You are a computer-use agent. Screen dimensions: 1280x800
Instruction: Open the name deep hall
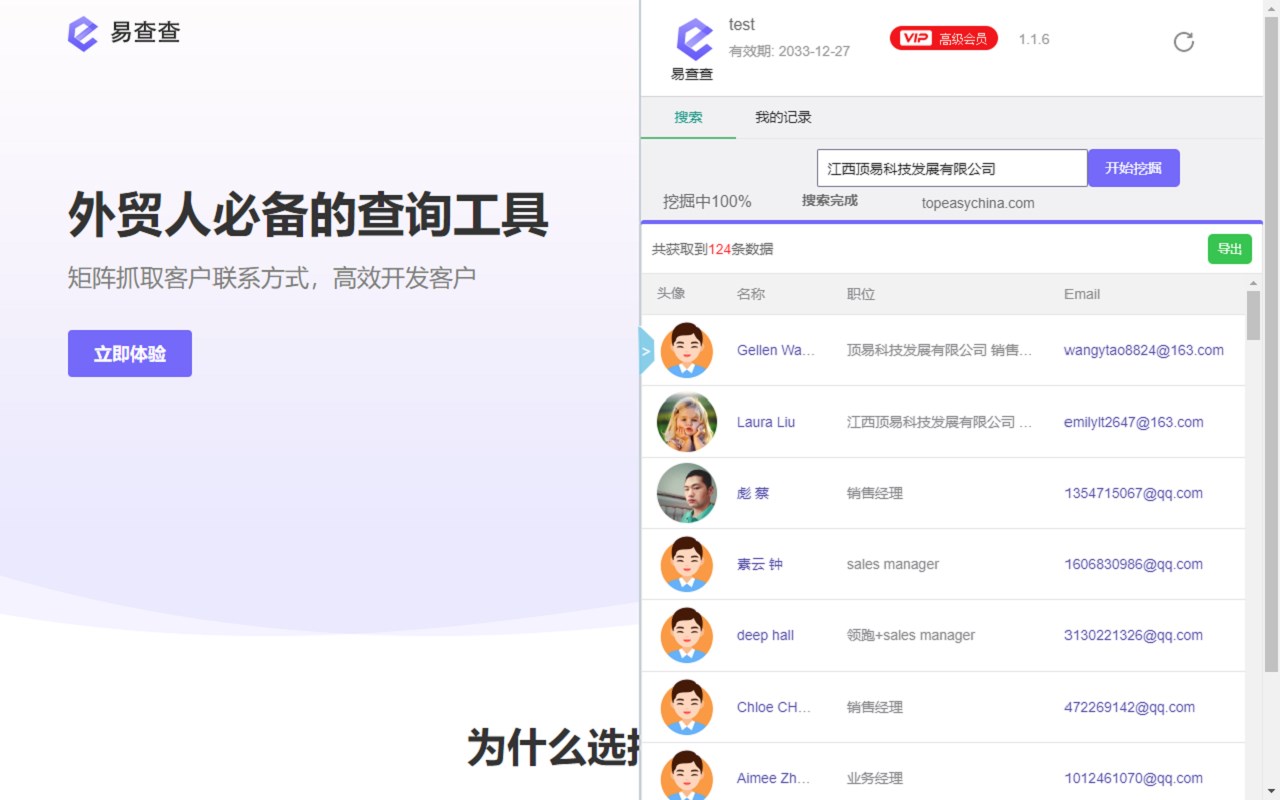point(765,635)
